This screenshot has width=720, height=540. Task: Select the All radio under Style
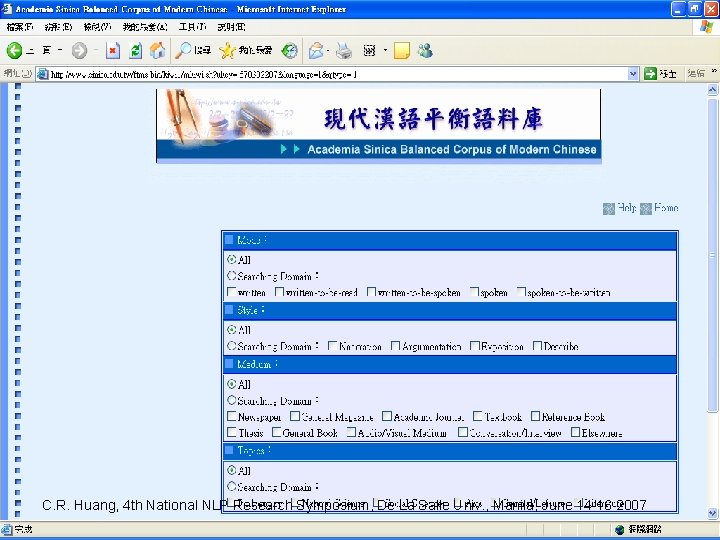[231, 330]
